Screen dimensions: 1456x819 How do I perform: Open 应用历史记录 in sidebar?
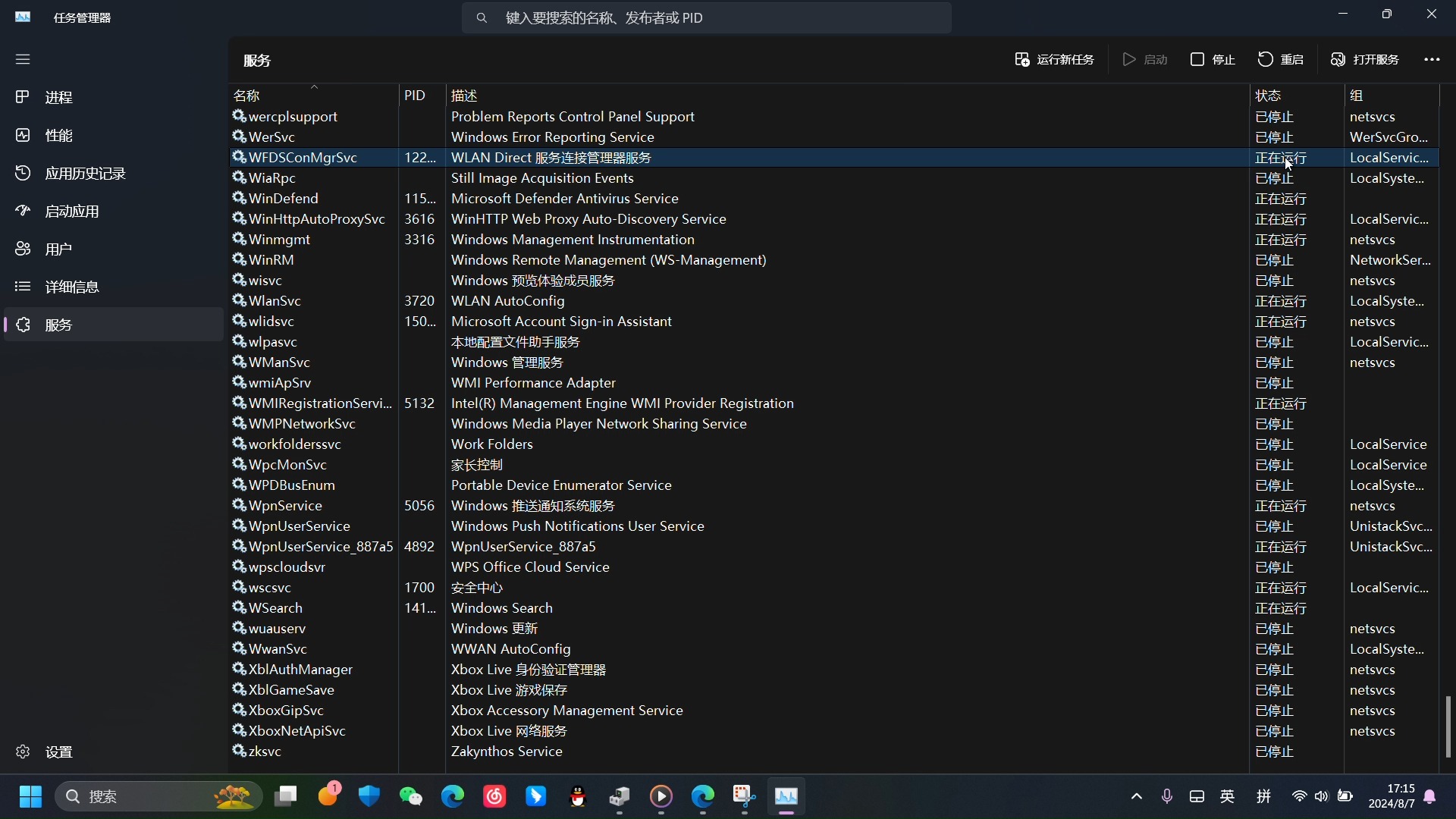tap(114, 173)
